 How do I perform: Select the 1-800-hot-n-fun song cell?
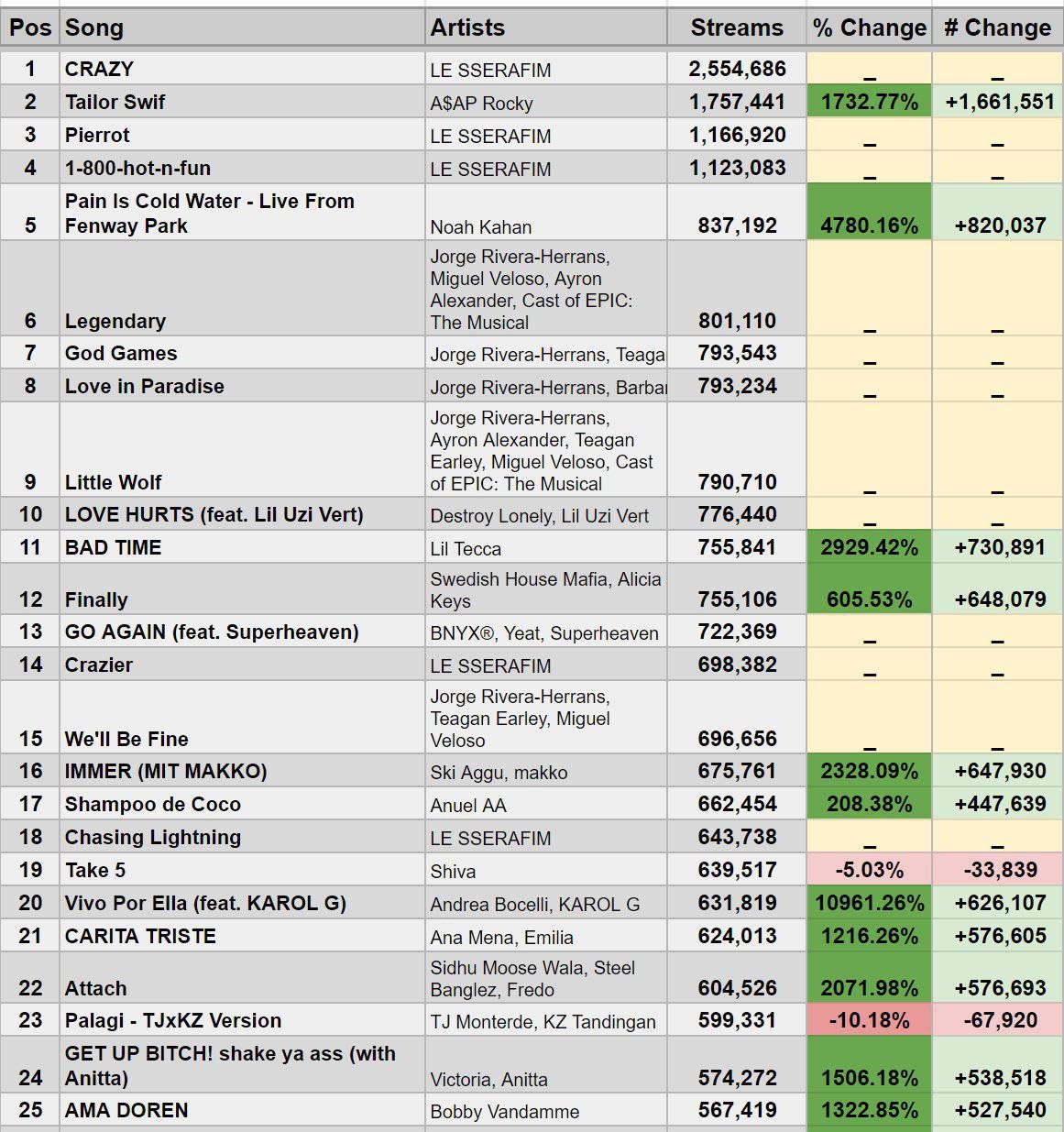click(x=242, y=168)
